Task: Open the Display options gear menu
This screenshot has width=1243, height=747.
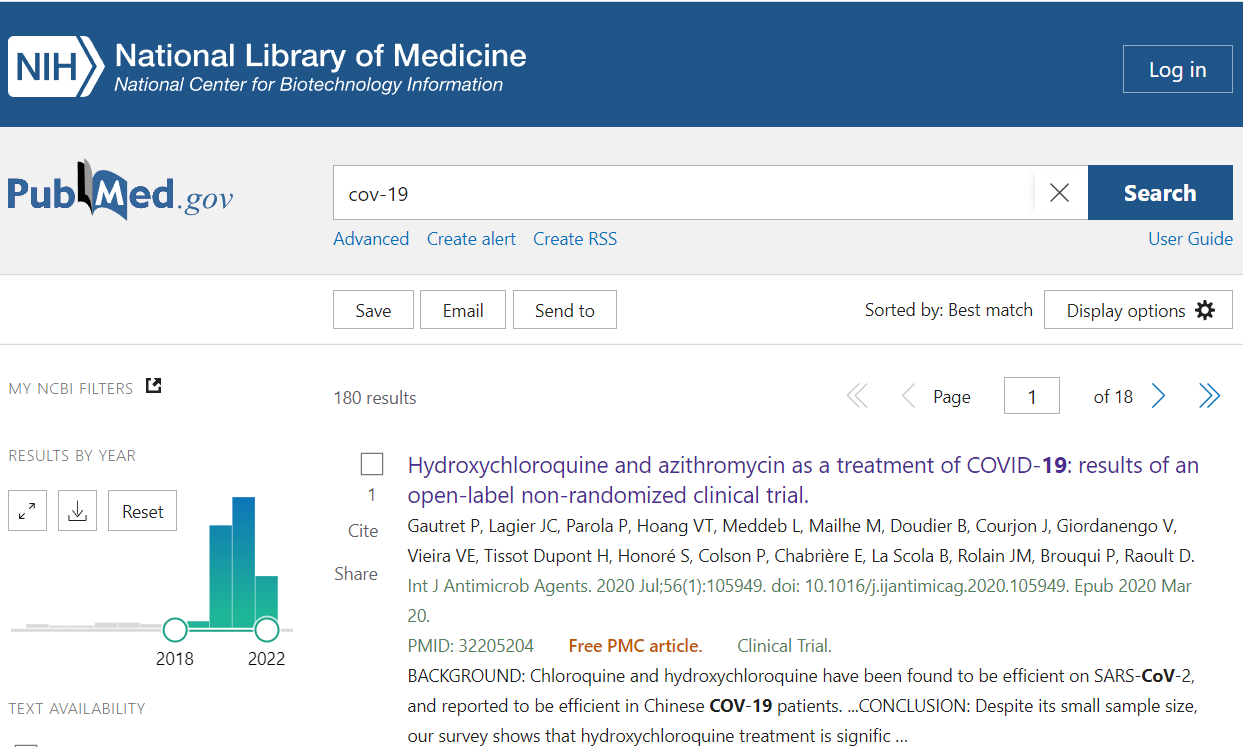Action: click(1138, 310)
